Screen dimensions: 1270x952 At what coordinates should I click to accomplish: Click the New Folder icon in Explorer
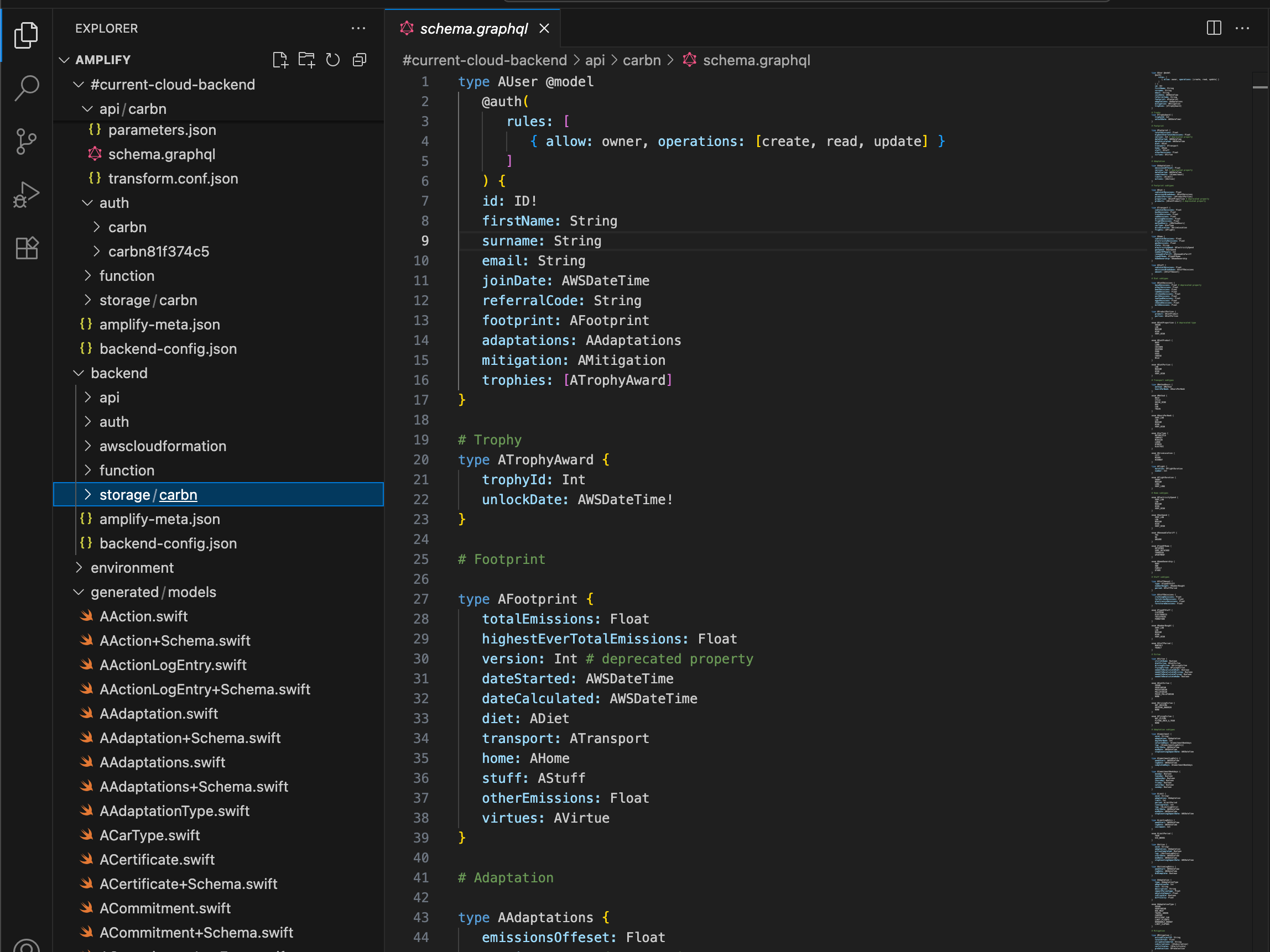[306, 60]
